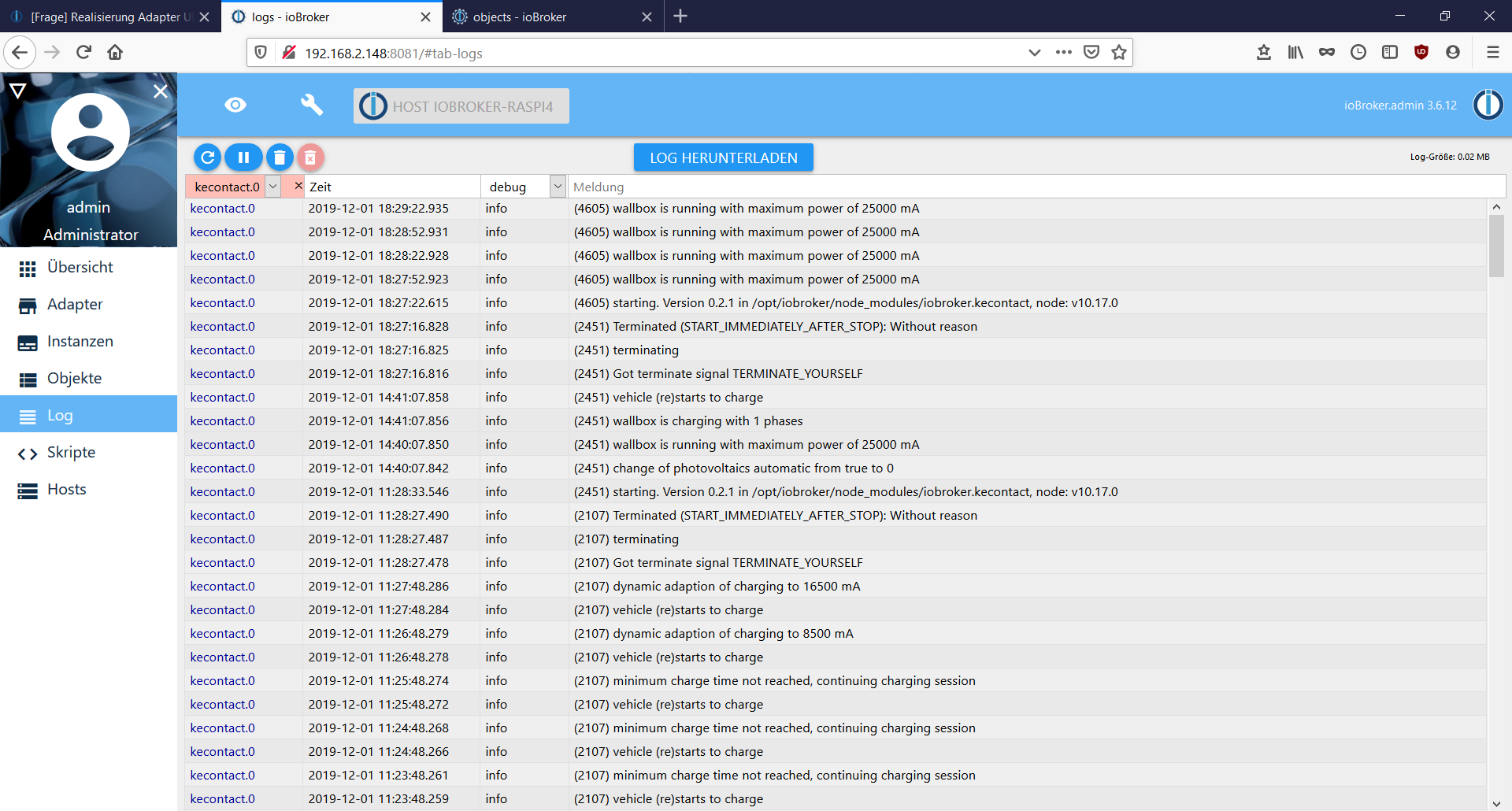Open the Firefox library icon
Viewport: 1512px width, 811px height.
(x=1295, y=53)
